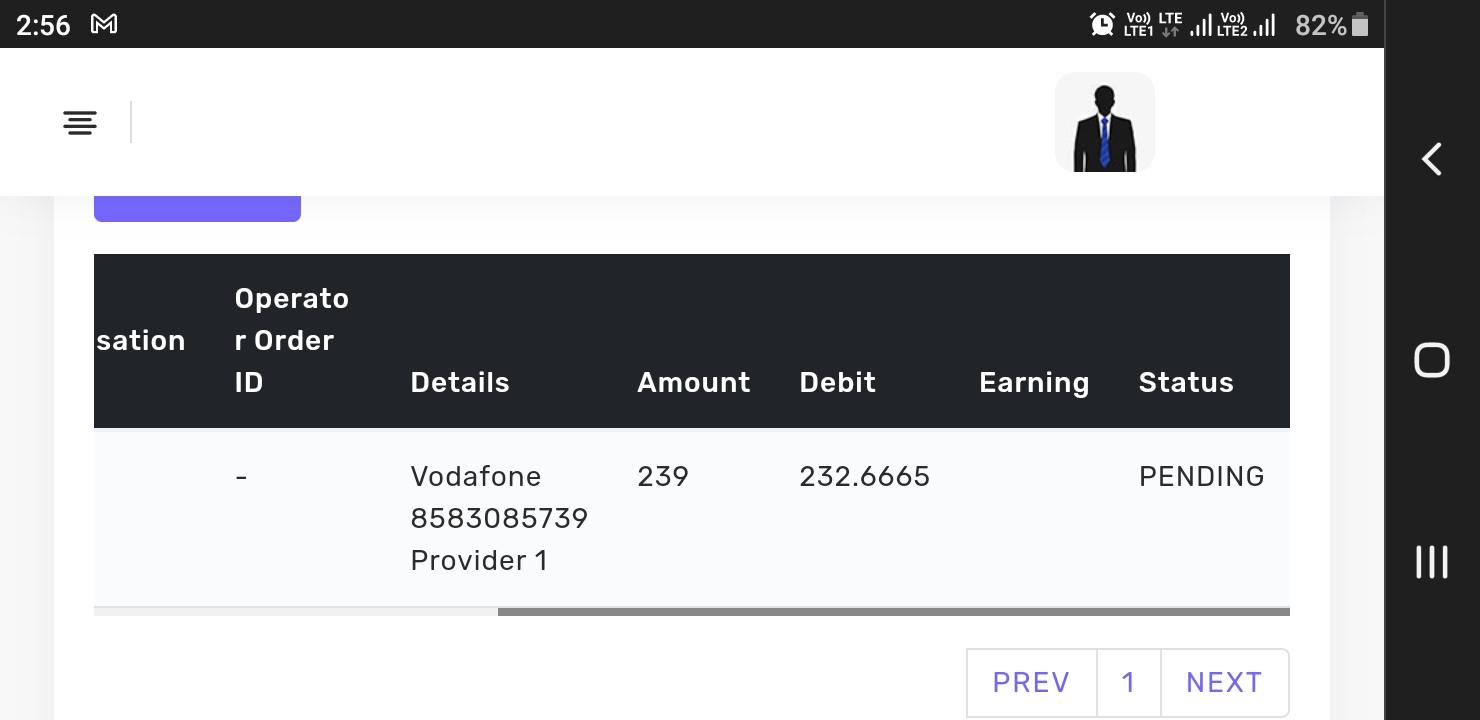The image size is (1480, 720).
Task: Click the Earning column header
Action: pos(1033,382)
